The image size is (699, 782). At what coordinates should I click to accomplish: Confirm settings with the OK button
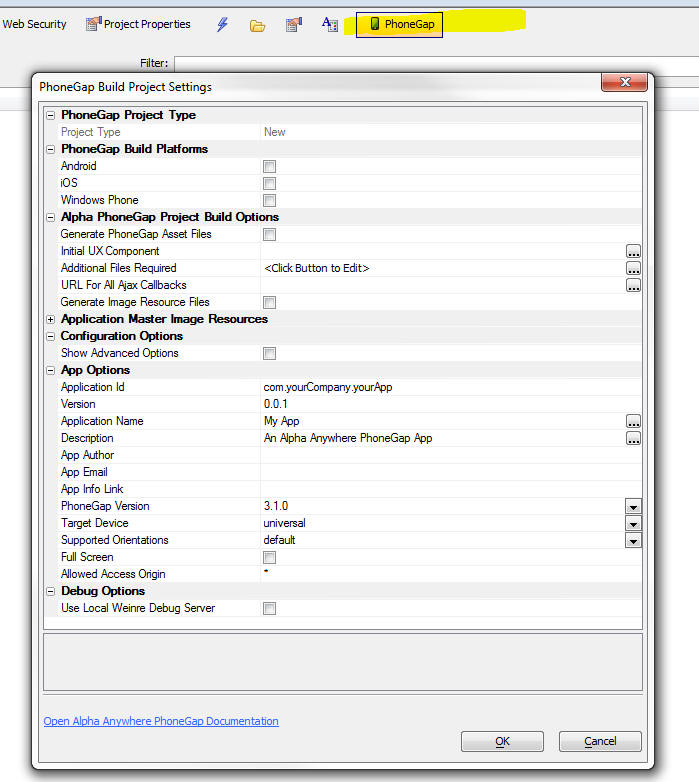pos(502,741)
